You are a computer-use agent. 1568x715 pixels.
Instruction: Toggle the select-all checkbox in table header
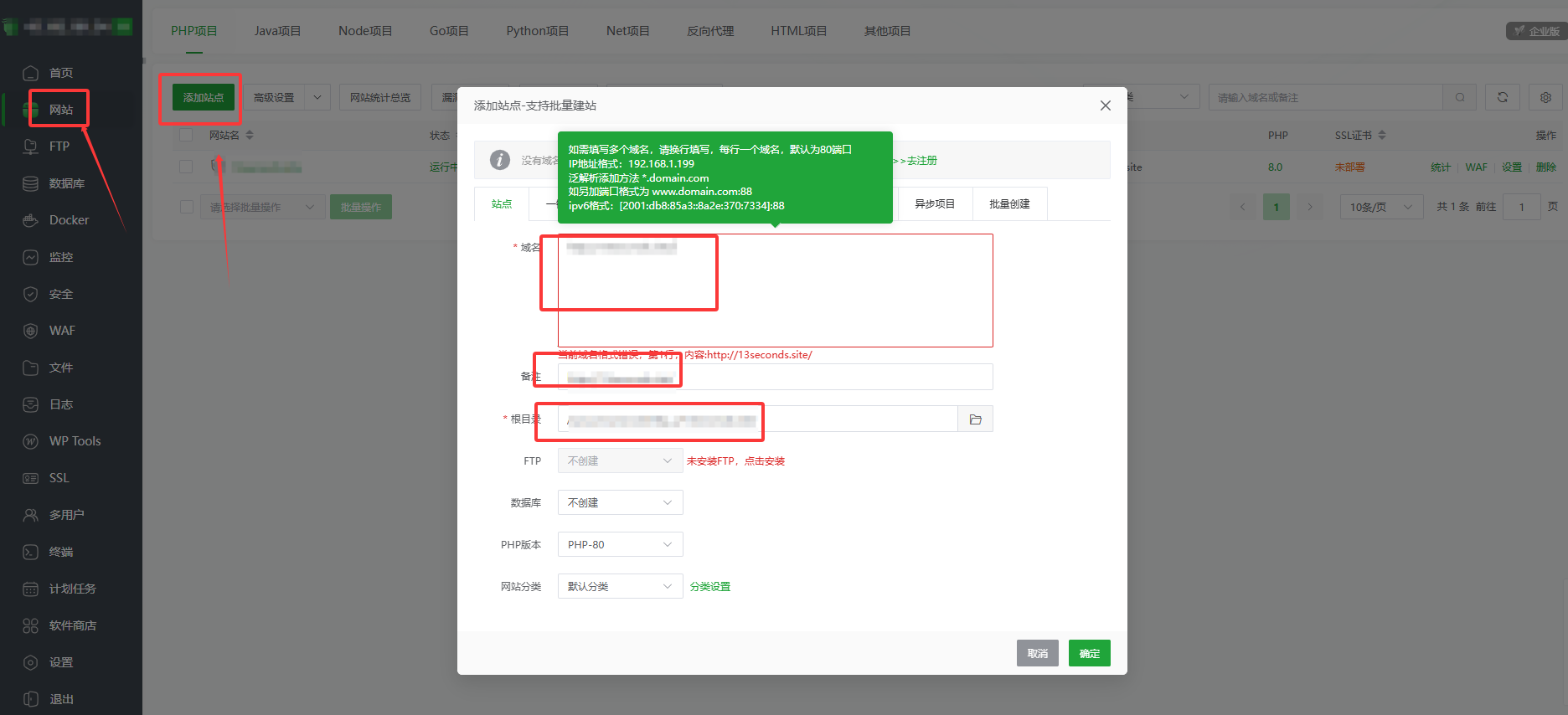(x=186, y=135)
